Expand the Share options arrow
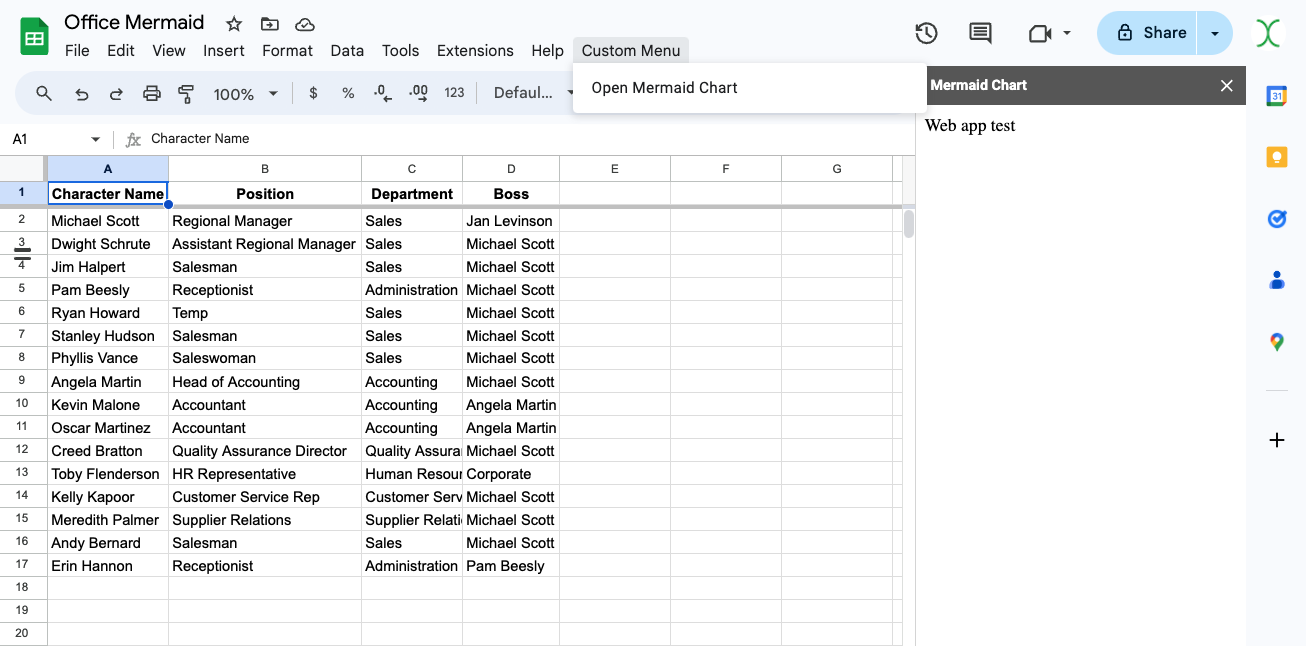 (1215, 33)
